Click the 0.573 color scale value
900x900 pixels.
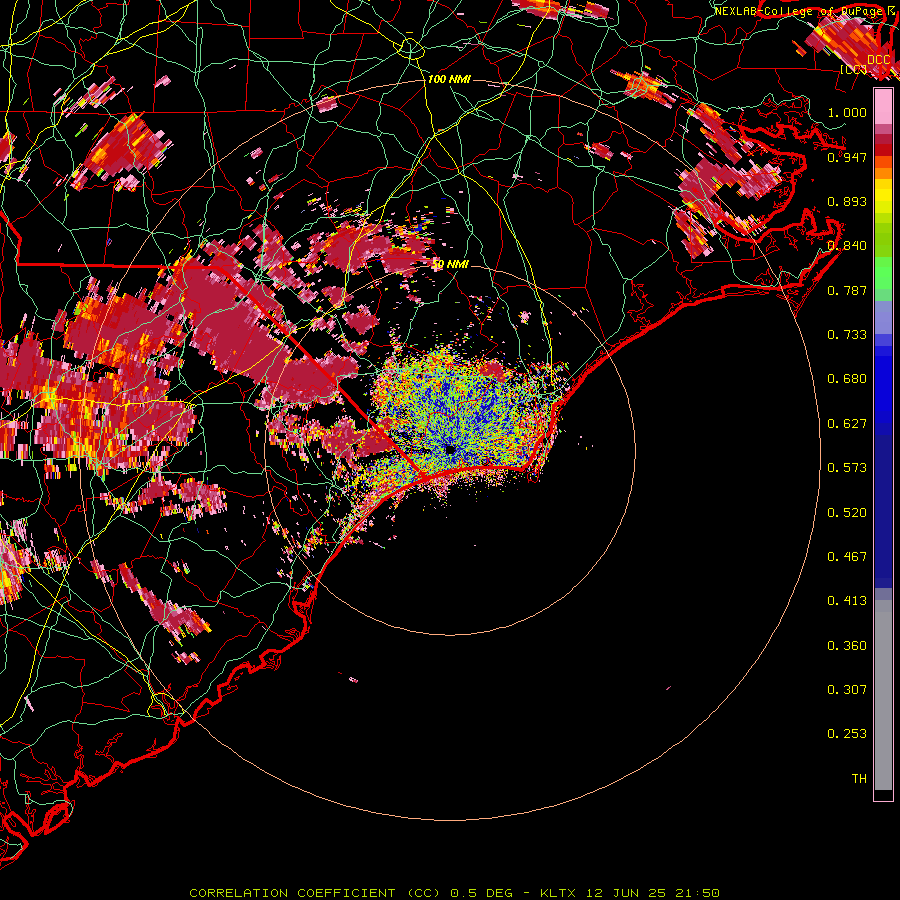[847, 468]
